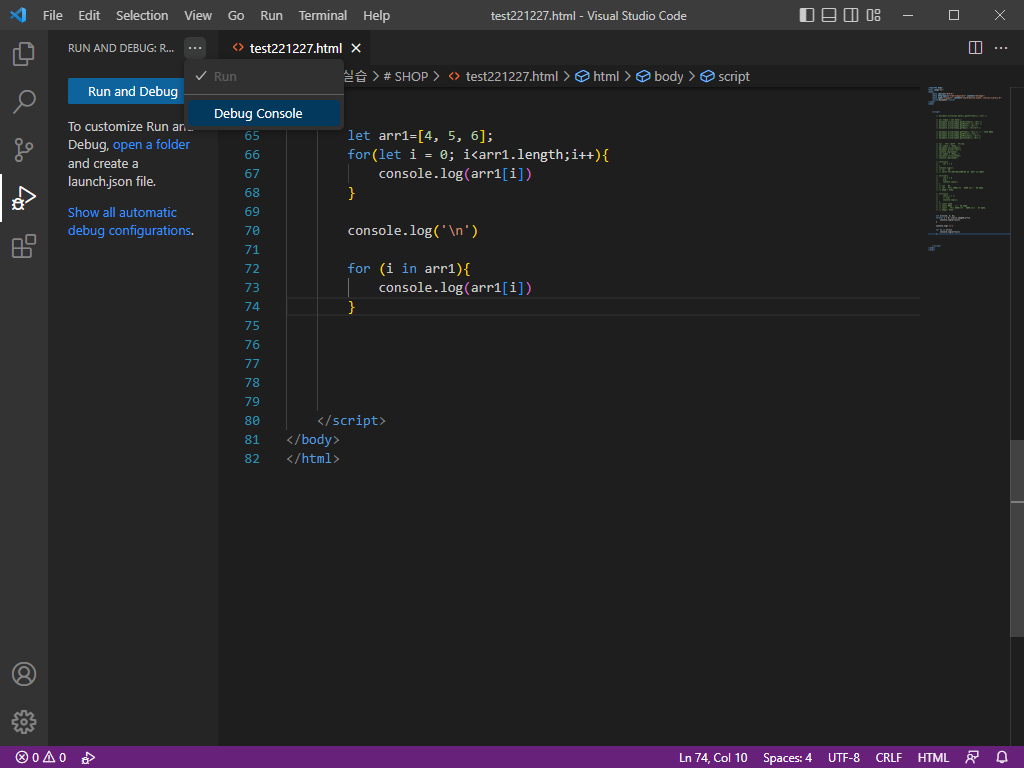Expand the body breadcrumb symbol
Screen dimensions: 1024x768
coord(660,76)
